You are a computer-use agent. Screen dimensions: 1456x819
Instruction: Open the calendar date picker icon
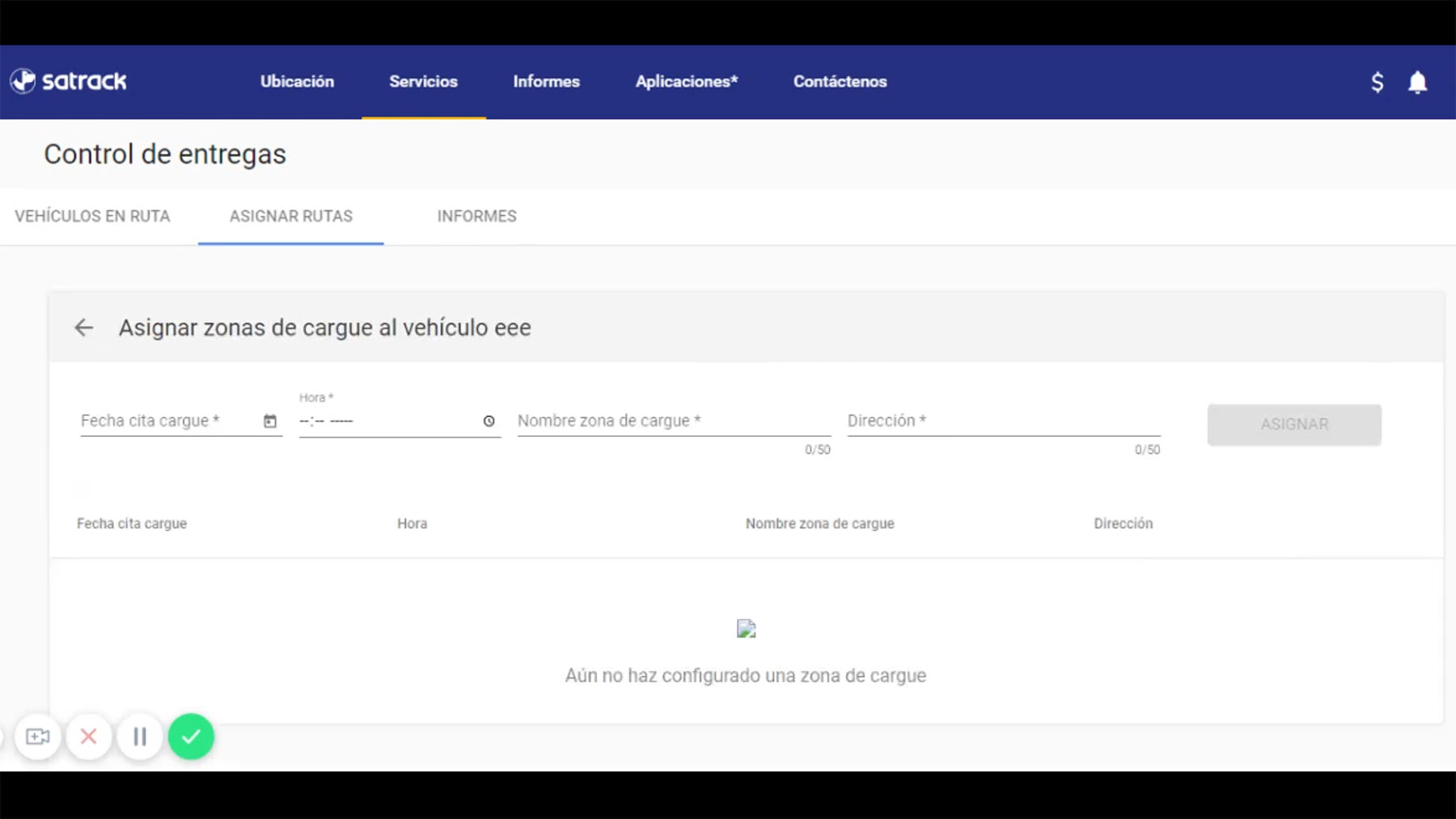coord(270,421)
